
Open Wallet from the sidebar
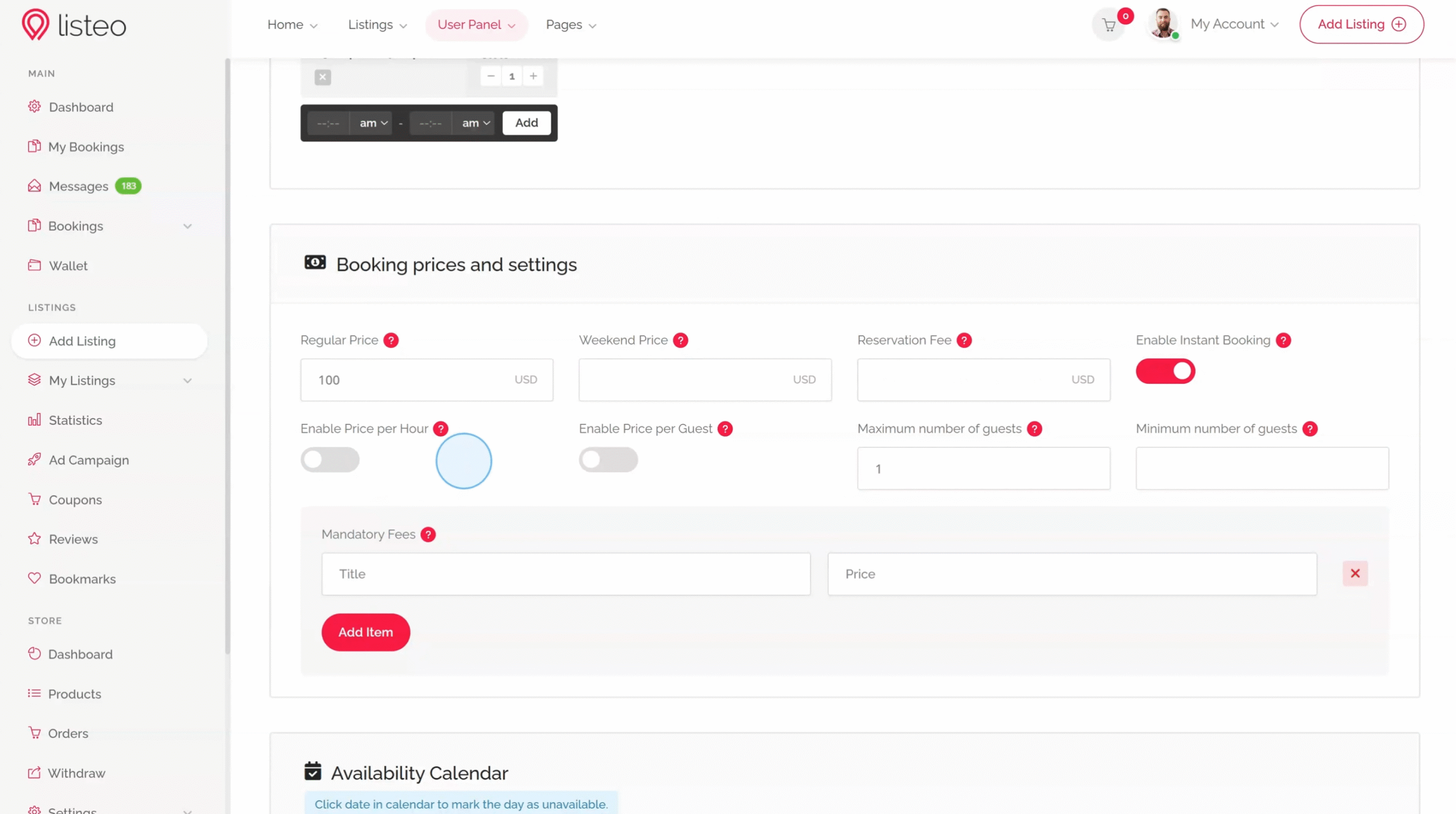point(68,266)
